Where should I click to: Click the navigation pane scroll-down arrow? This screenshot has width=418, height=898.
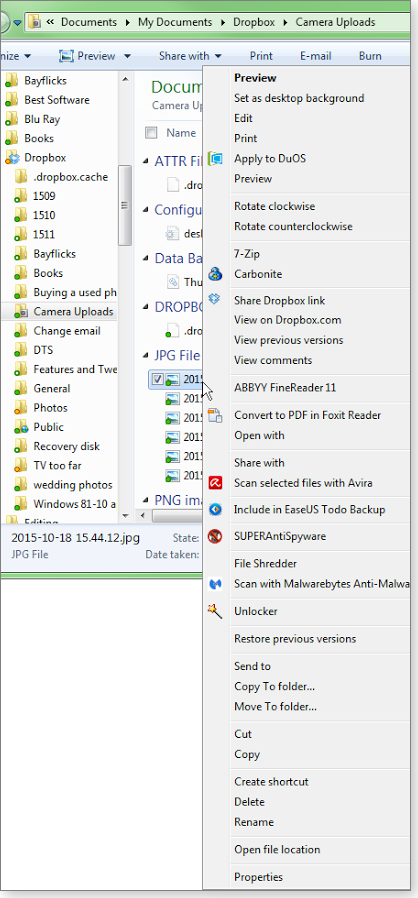point(125,516)
